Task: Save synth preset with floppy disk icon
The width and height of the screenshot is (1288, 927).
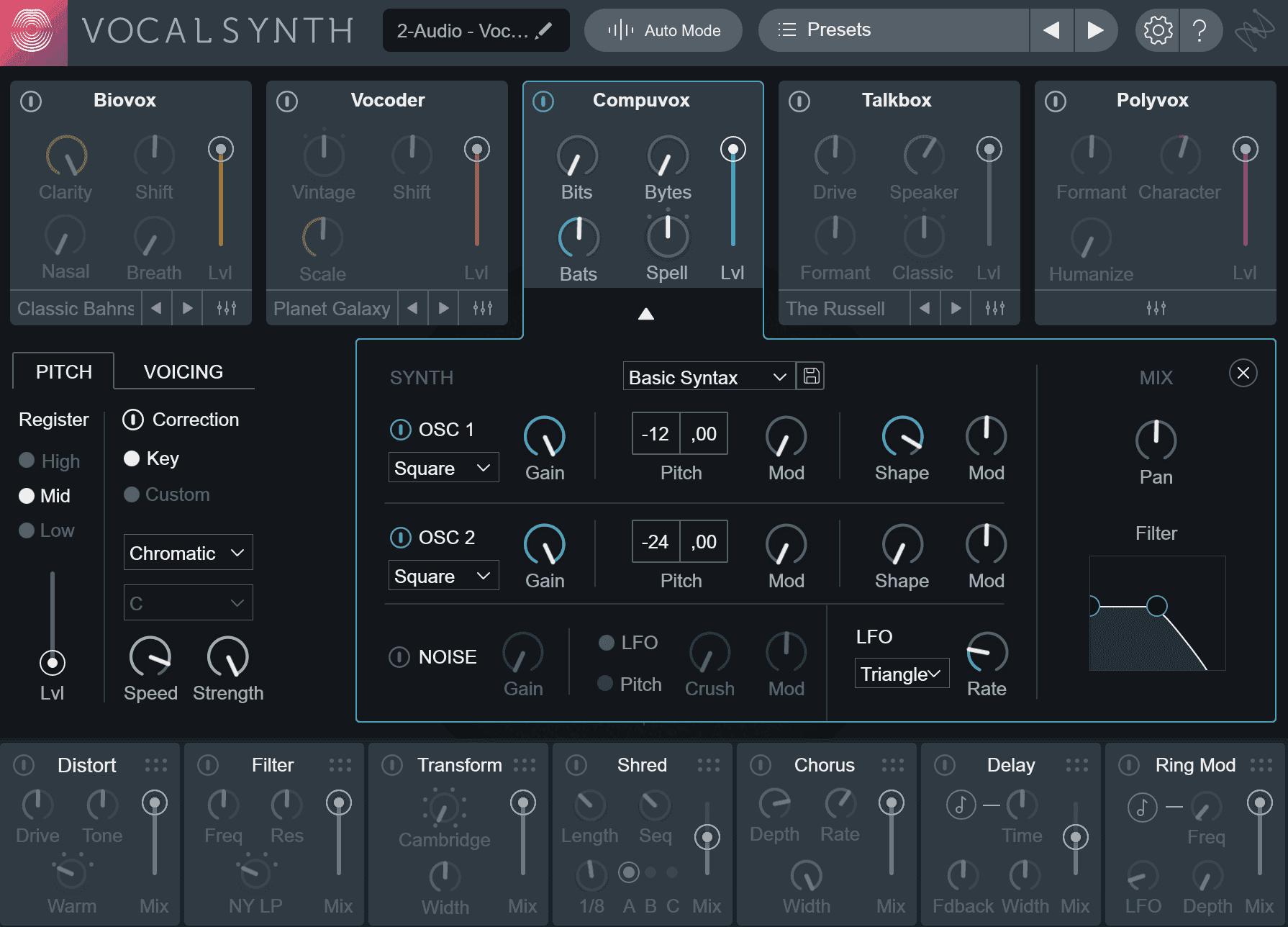Action: coord(811,376)
